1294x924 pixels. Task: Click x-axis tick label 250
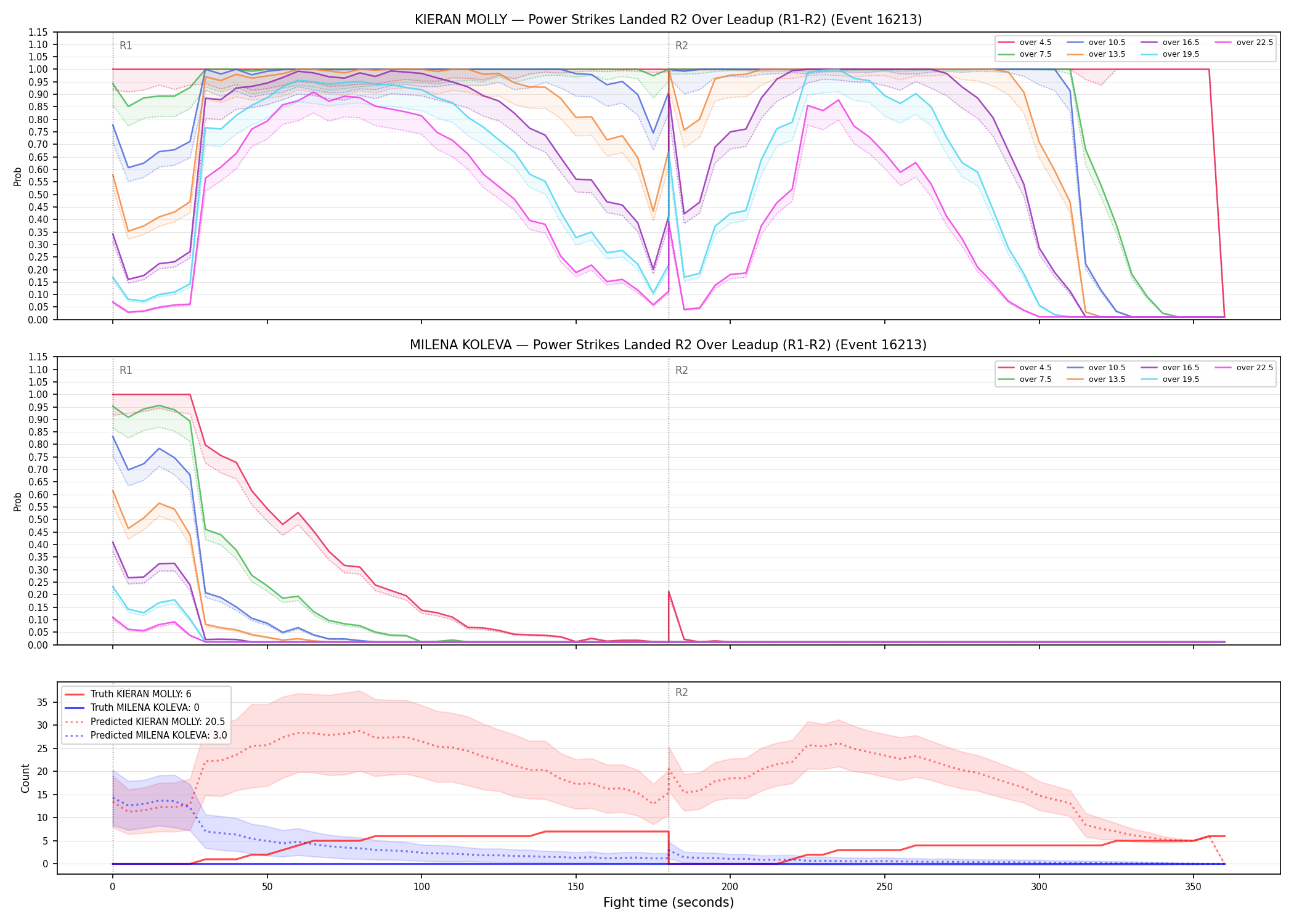click(885, 887)
